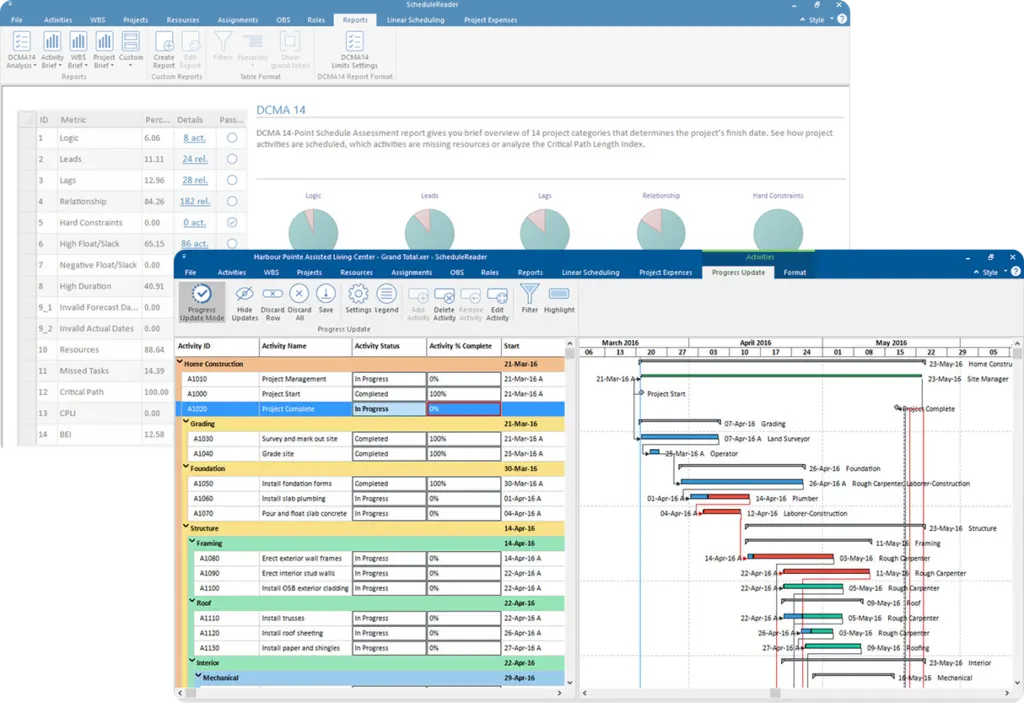
Task: Select Critical Path metric row
Action: point(134,392)
